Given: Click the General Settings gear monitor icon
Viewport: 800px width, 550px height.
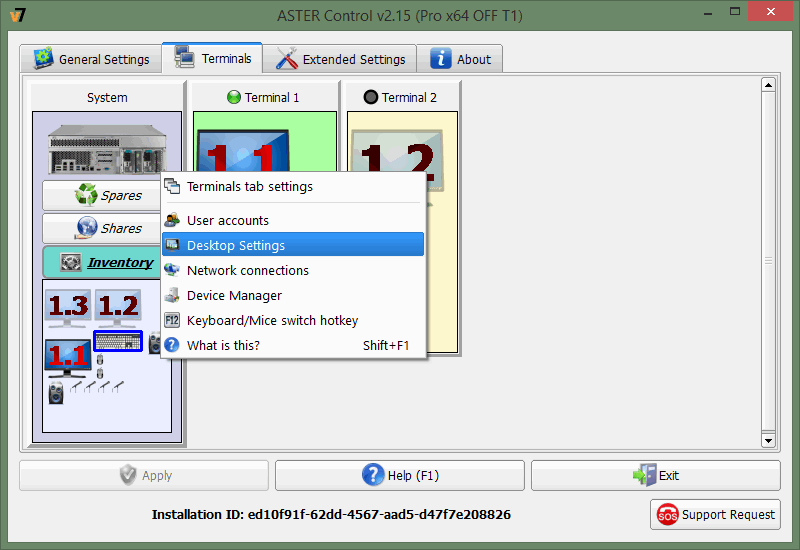Looking at the screenshot, I should click(x=43, y=58).
